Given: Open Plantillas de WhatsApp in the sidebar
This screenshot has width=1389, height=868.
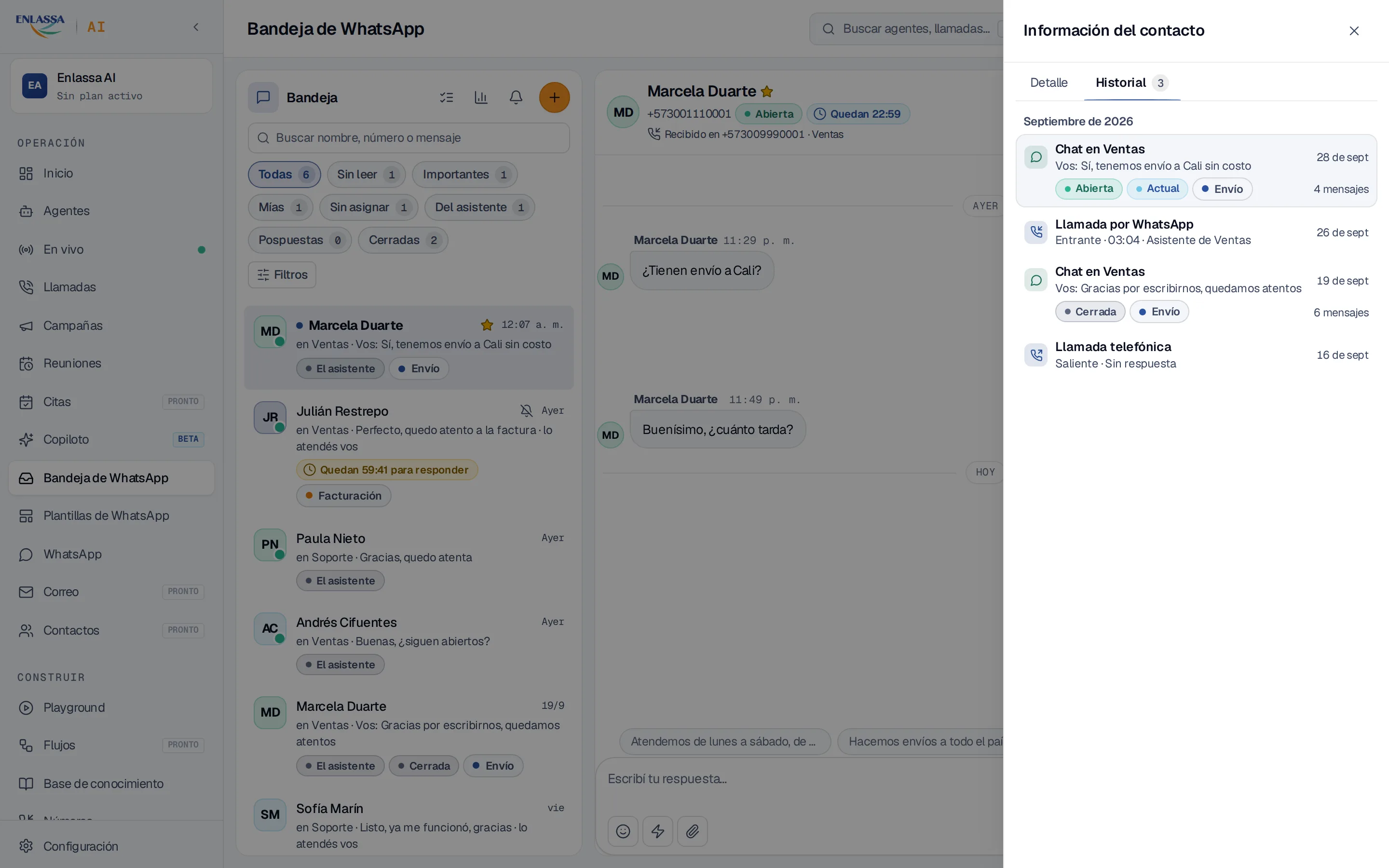Looking at the screenshot, I should [111, 515].
